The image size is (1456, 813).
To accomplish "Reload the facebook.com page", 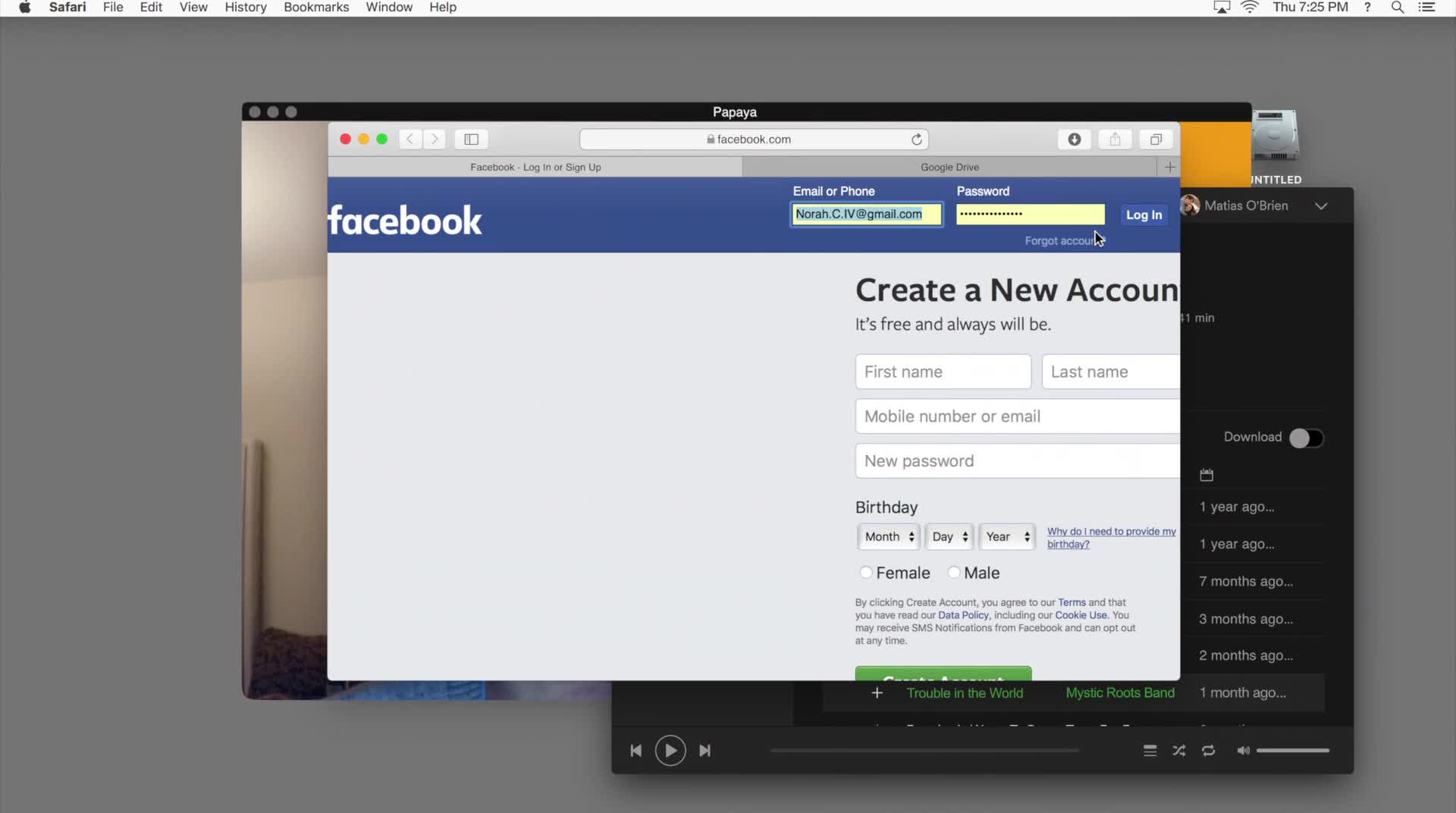I will click(916, 139).
